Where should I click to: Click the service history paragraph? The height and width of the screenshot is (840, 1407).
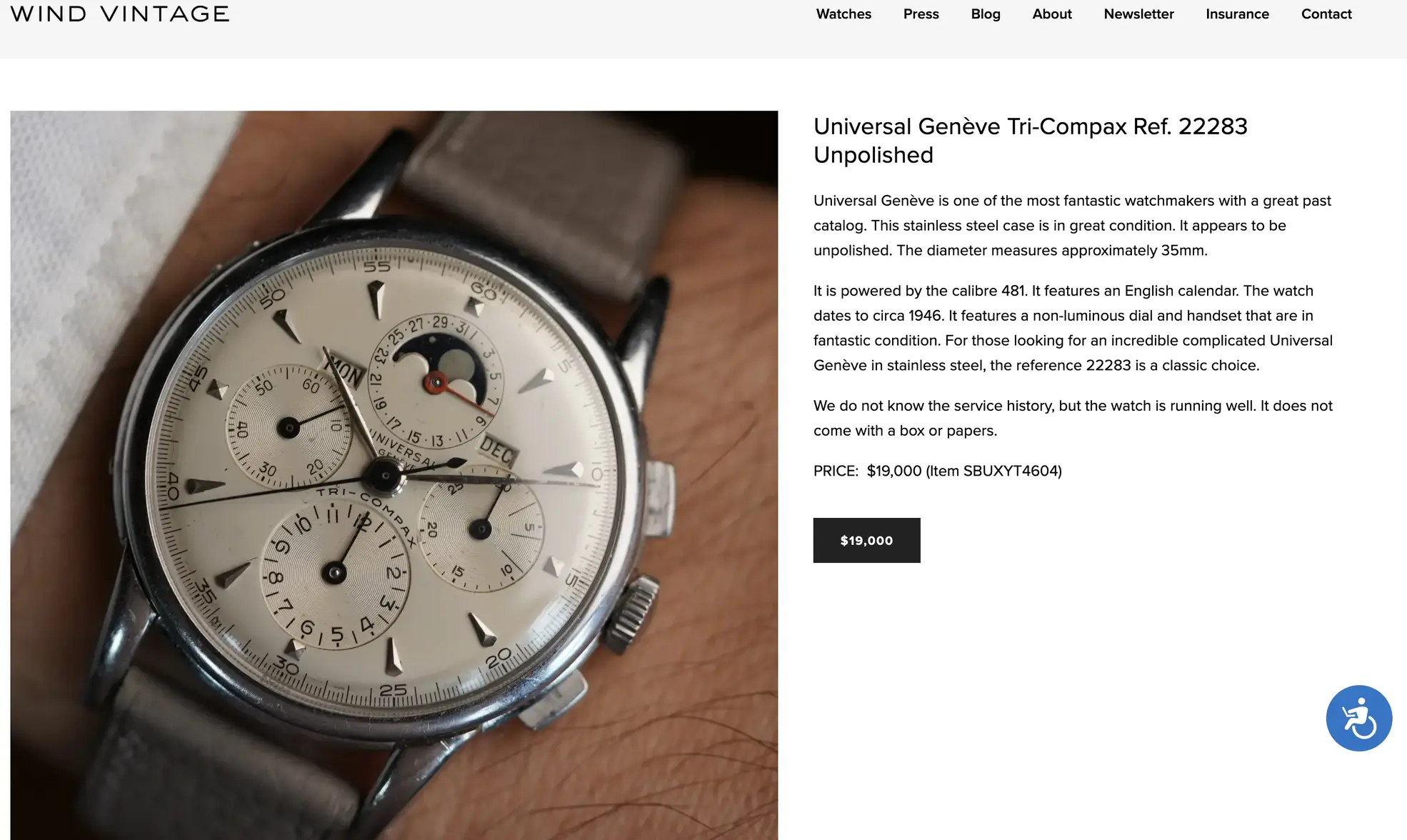[x=1073, y=418]
